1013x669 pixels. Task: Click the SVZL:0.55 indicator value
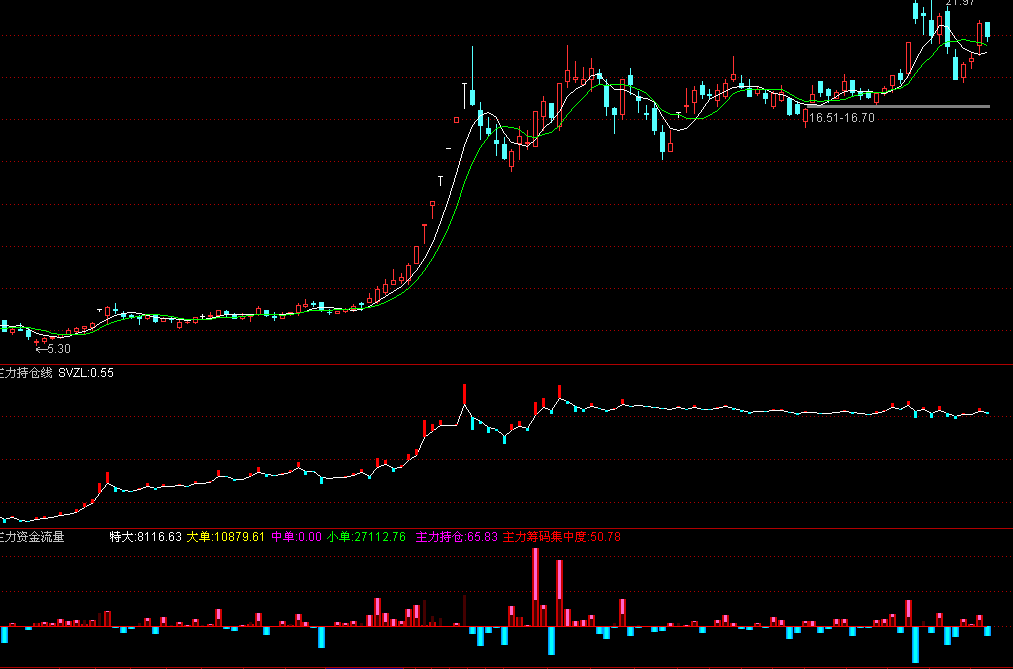click(86, 373)
